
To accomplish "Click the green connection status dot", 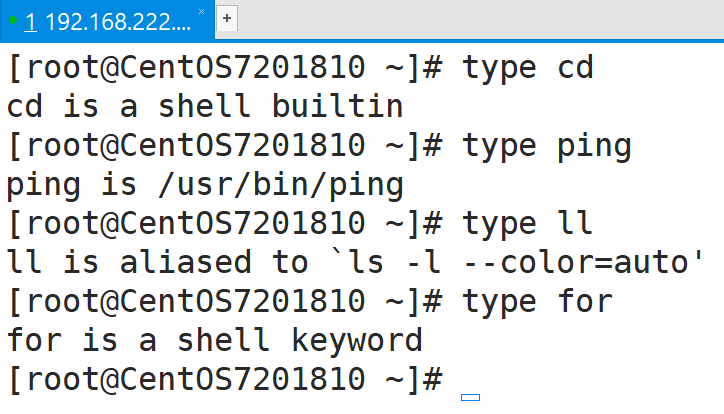I will point(13,18).
